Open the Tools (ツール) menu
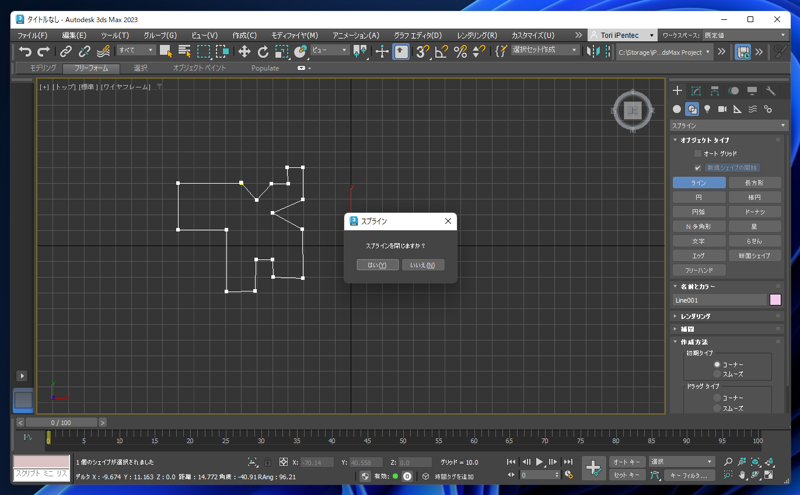800x495 pixels. [115, 35]
